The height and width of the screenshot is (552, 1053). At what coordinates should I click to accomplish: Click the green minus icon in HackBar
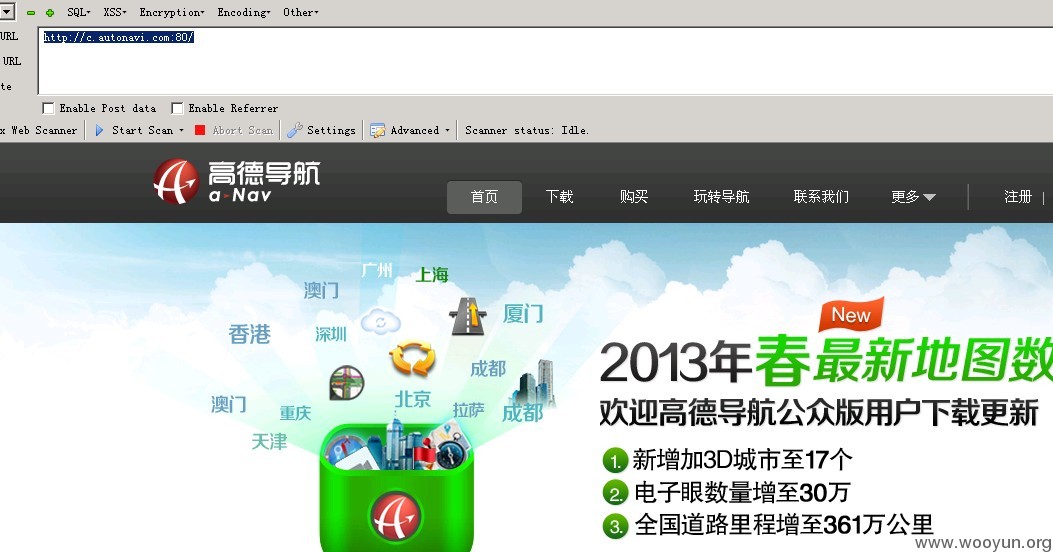coord(31,13)
